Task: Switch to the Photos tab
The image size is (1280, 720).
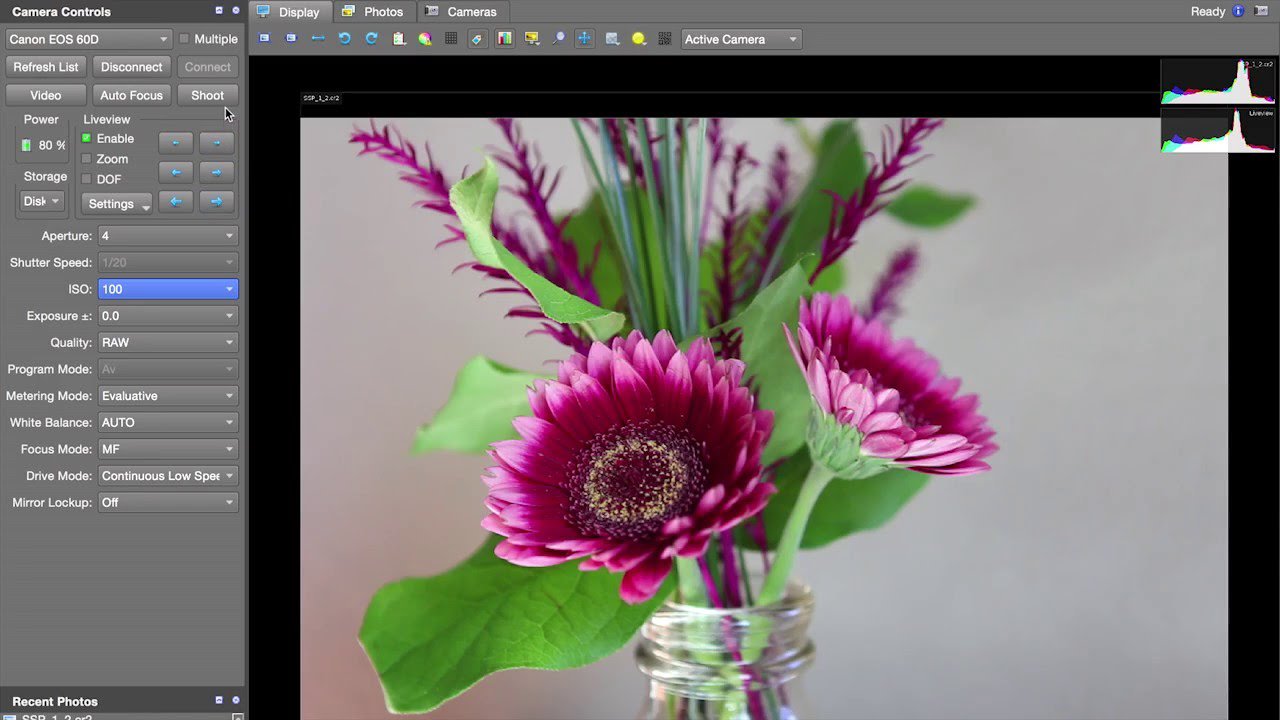Action: pos(373,12)
